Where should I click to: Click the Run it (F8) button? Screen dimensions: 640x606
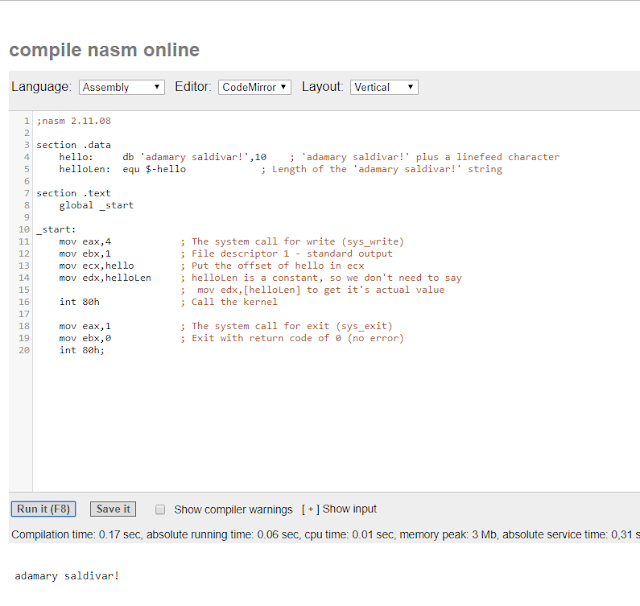point(43,509)
